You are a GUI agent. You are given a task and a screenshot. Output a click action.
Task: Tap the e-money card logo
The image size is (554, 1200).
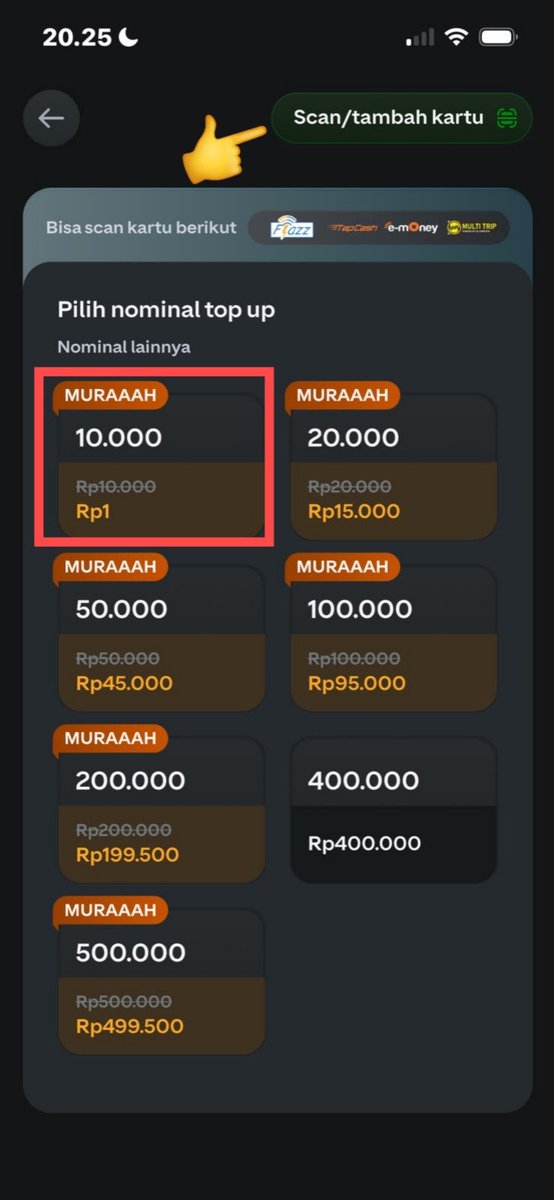[x=412, y=228]
